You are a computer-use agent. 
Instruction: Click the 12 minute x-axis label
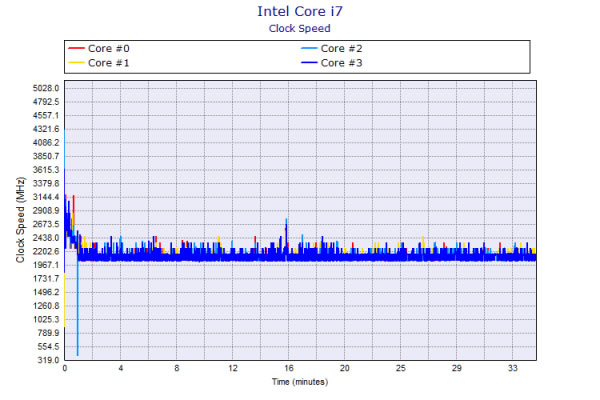tap(233, 368)
